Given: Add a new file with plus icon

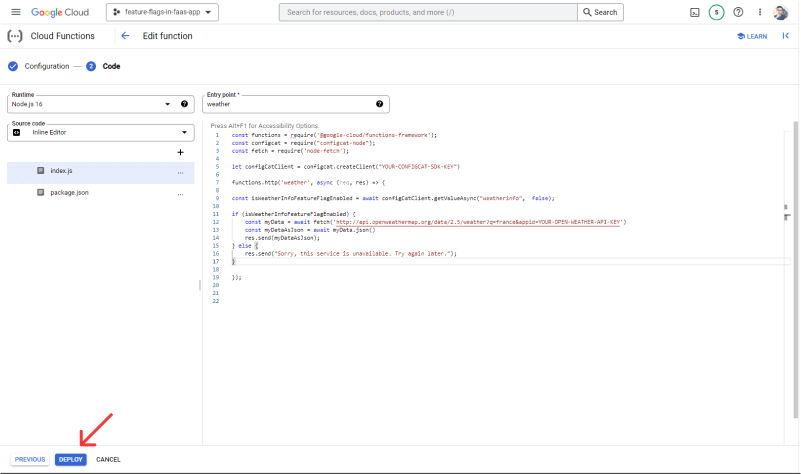Looking at the screenshot, I should (x=180, y=152).
